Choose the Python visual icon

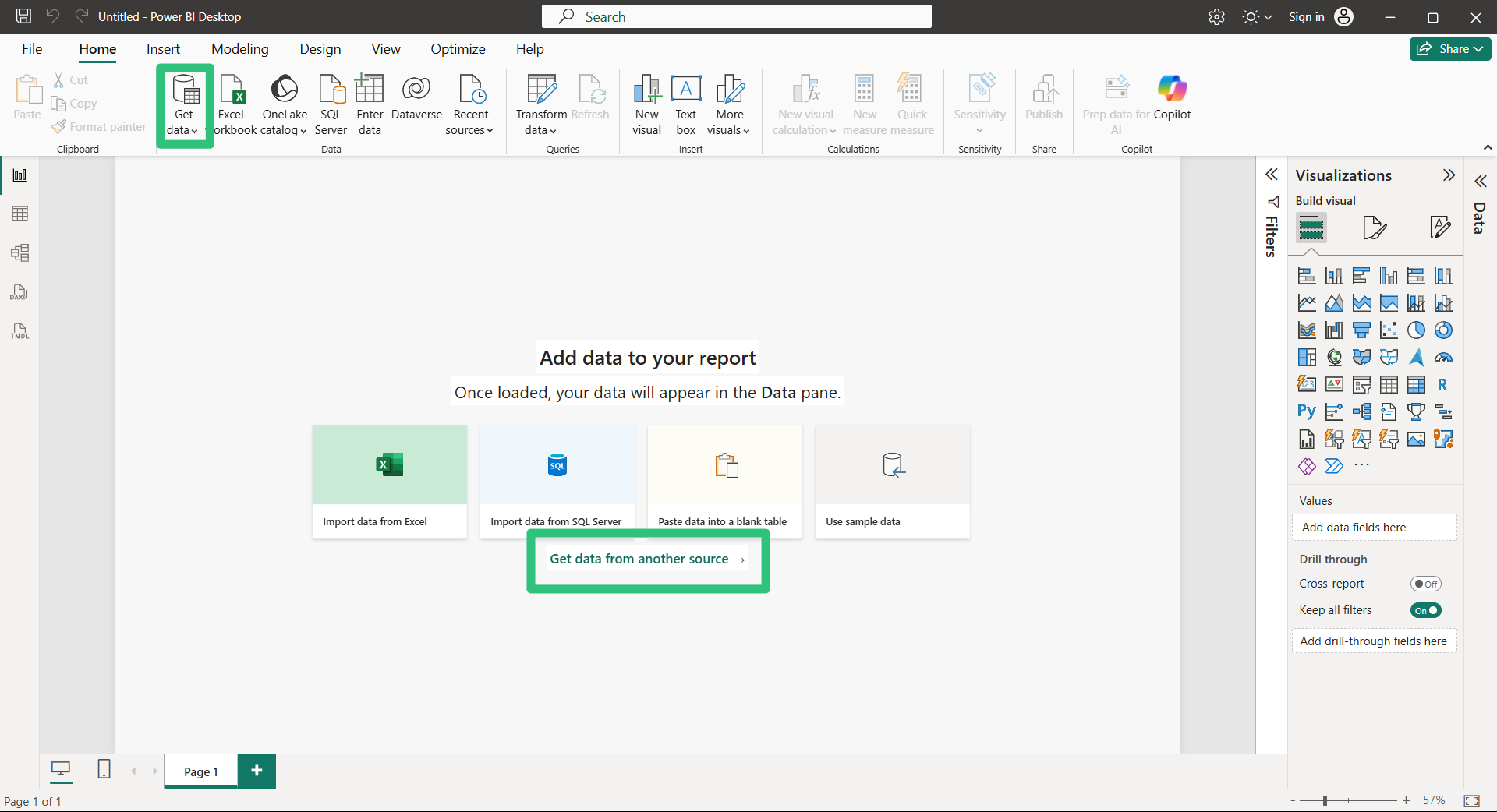(x=1307, y=412)
